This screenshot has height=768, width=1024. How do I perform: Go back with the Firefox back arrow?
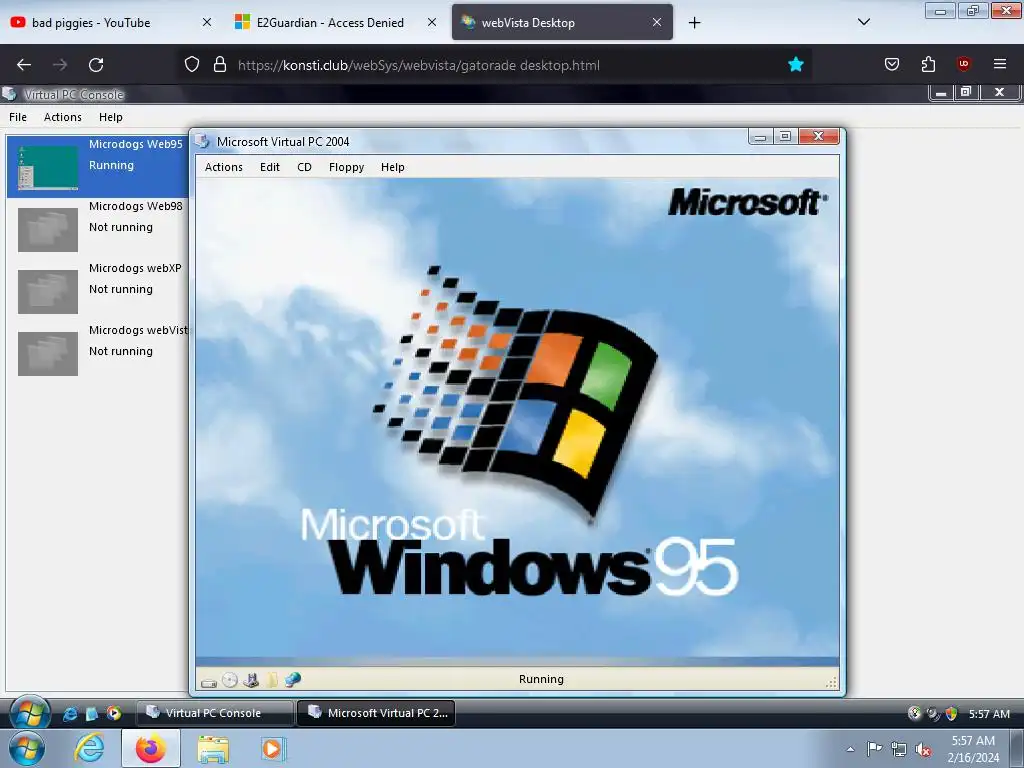click(24, 65)
